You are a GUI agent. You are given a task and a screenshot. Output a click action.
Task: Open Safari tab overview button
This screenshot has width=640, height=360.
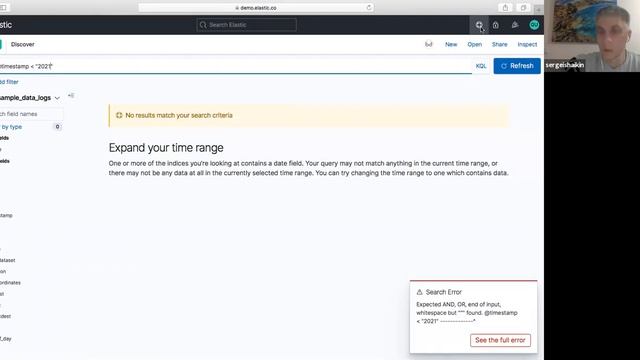pyautogui.click(x=523, y=8)
